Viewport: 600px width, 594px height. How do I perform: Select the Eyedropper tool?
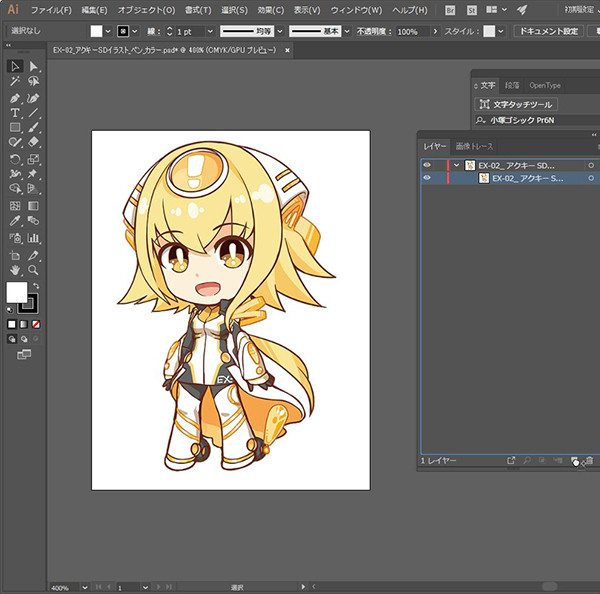15,221
